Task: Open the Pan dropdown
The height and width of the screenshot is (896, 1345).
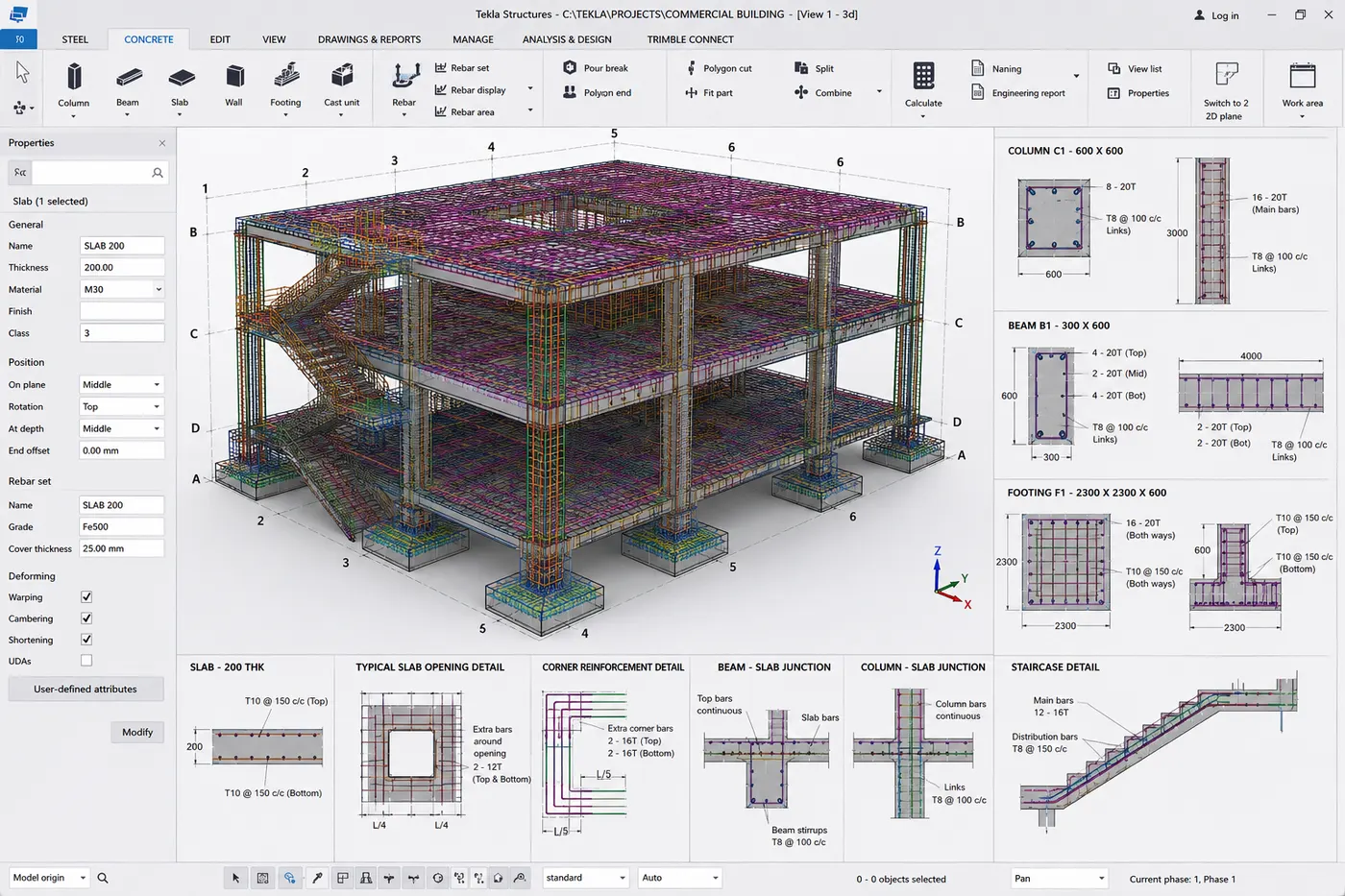Action: [1060, 878]
